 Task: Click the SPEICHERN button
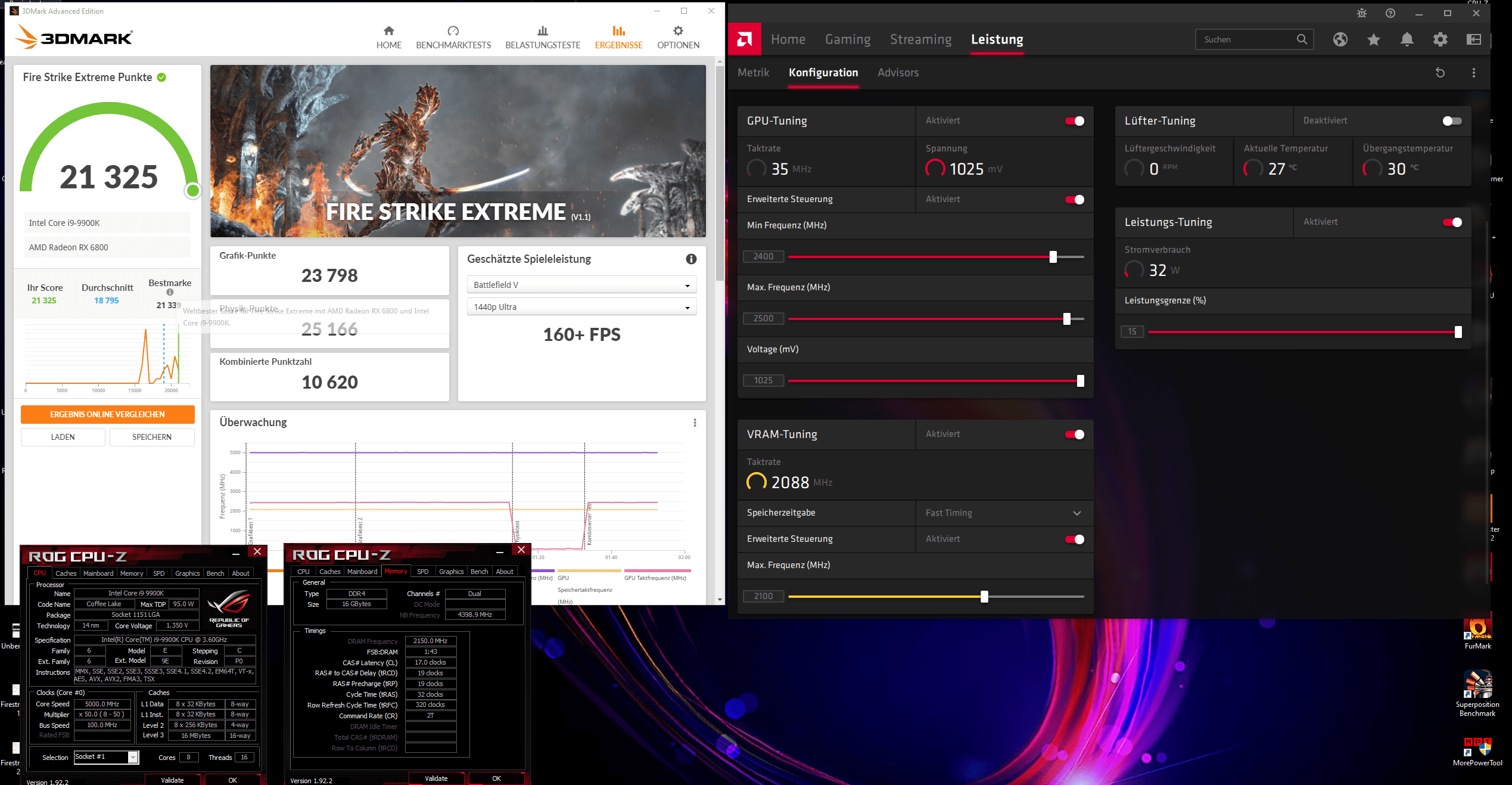152,437
